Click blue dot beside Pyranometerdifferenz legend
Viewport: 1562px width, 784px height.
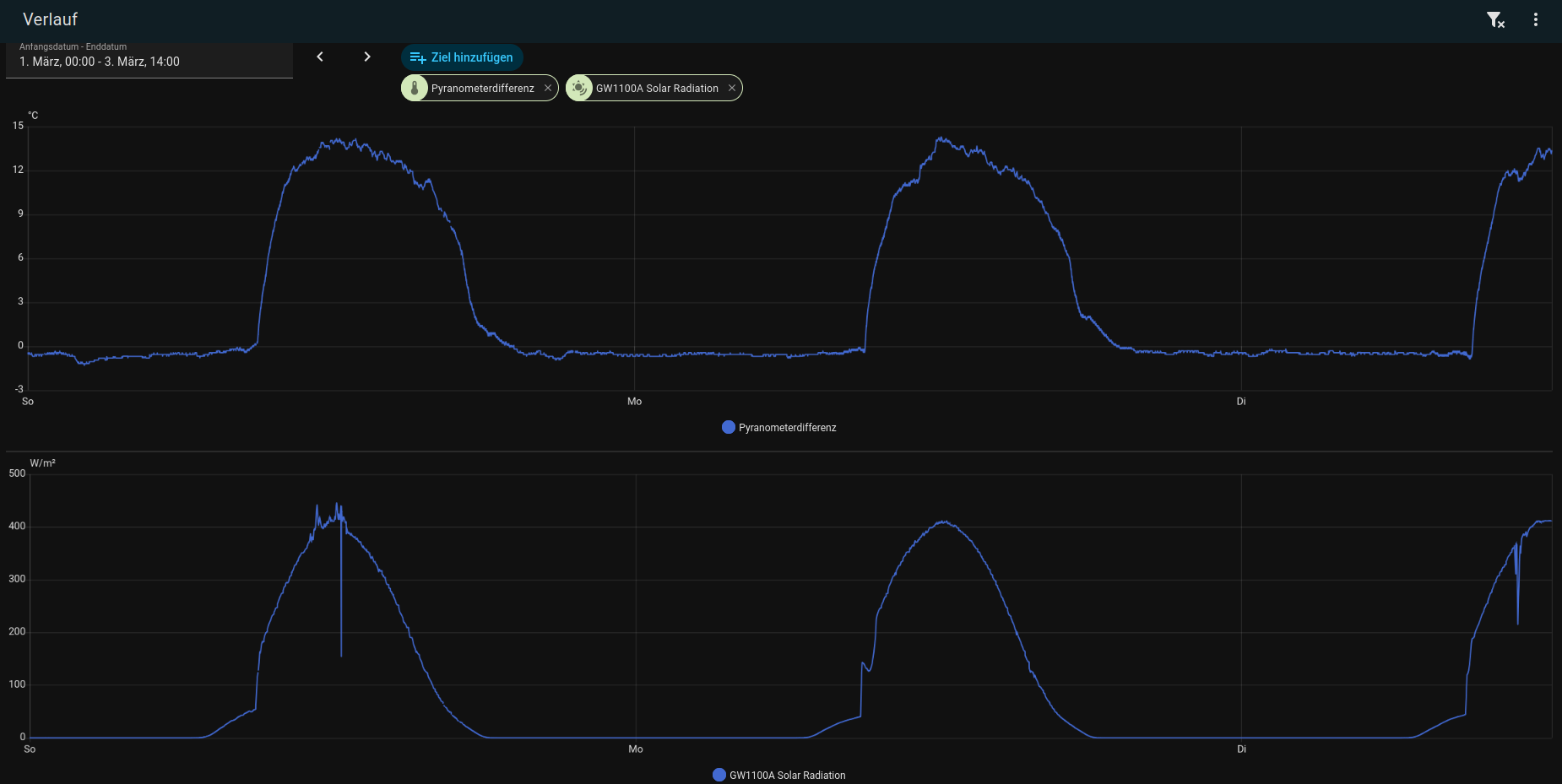(x=729, y=427)
